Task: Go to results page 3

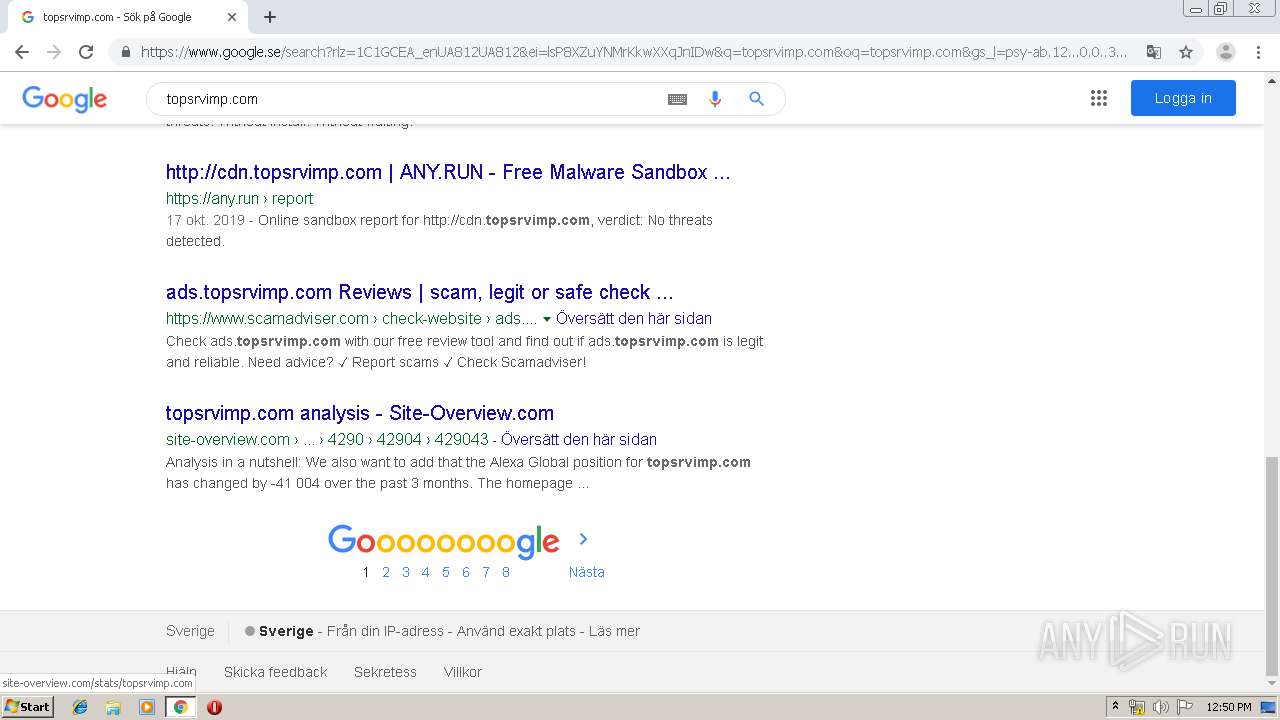Action: click(406, 572)
